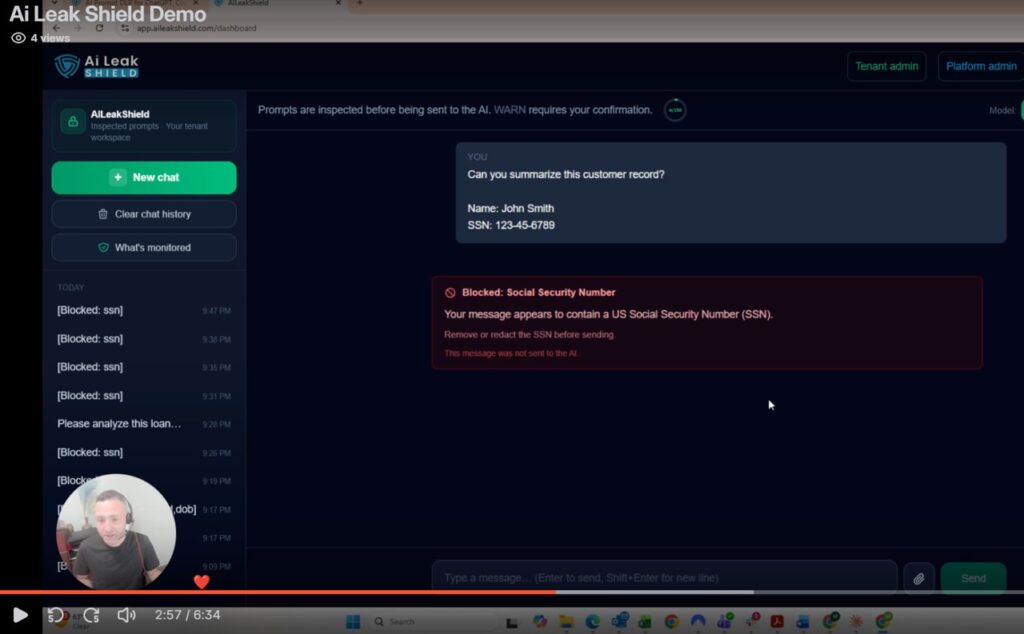The image size is (1024, 634).
Task: Click the Ai Leak Shield logo
Action: tap(96, 66)
